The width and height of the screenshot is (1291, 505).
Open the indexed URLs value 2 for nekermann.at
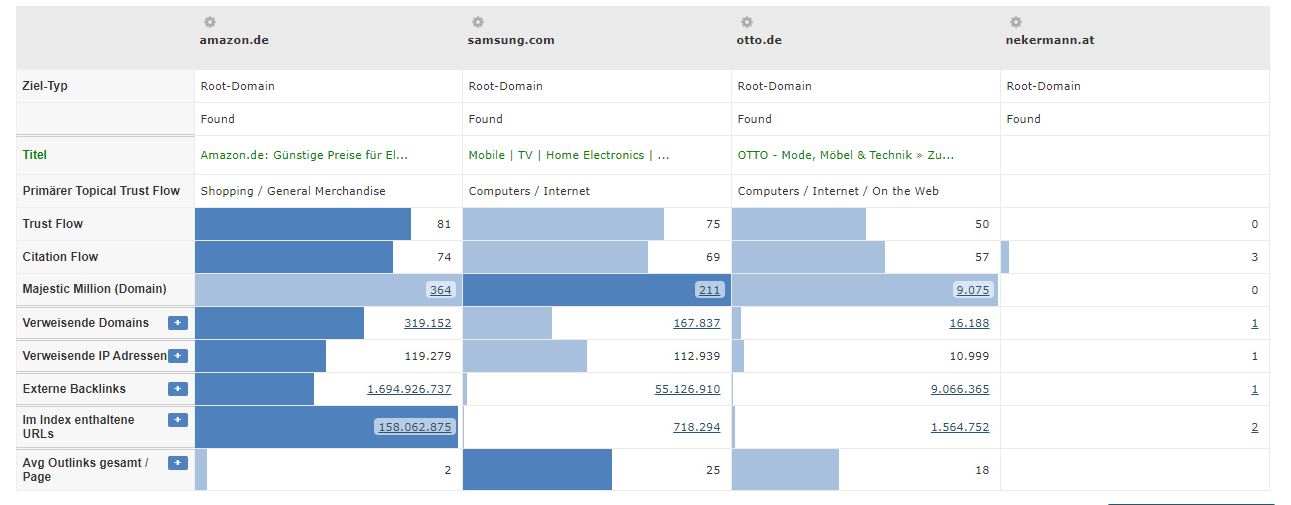tap(1254, 427)
